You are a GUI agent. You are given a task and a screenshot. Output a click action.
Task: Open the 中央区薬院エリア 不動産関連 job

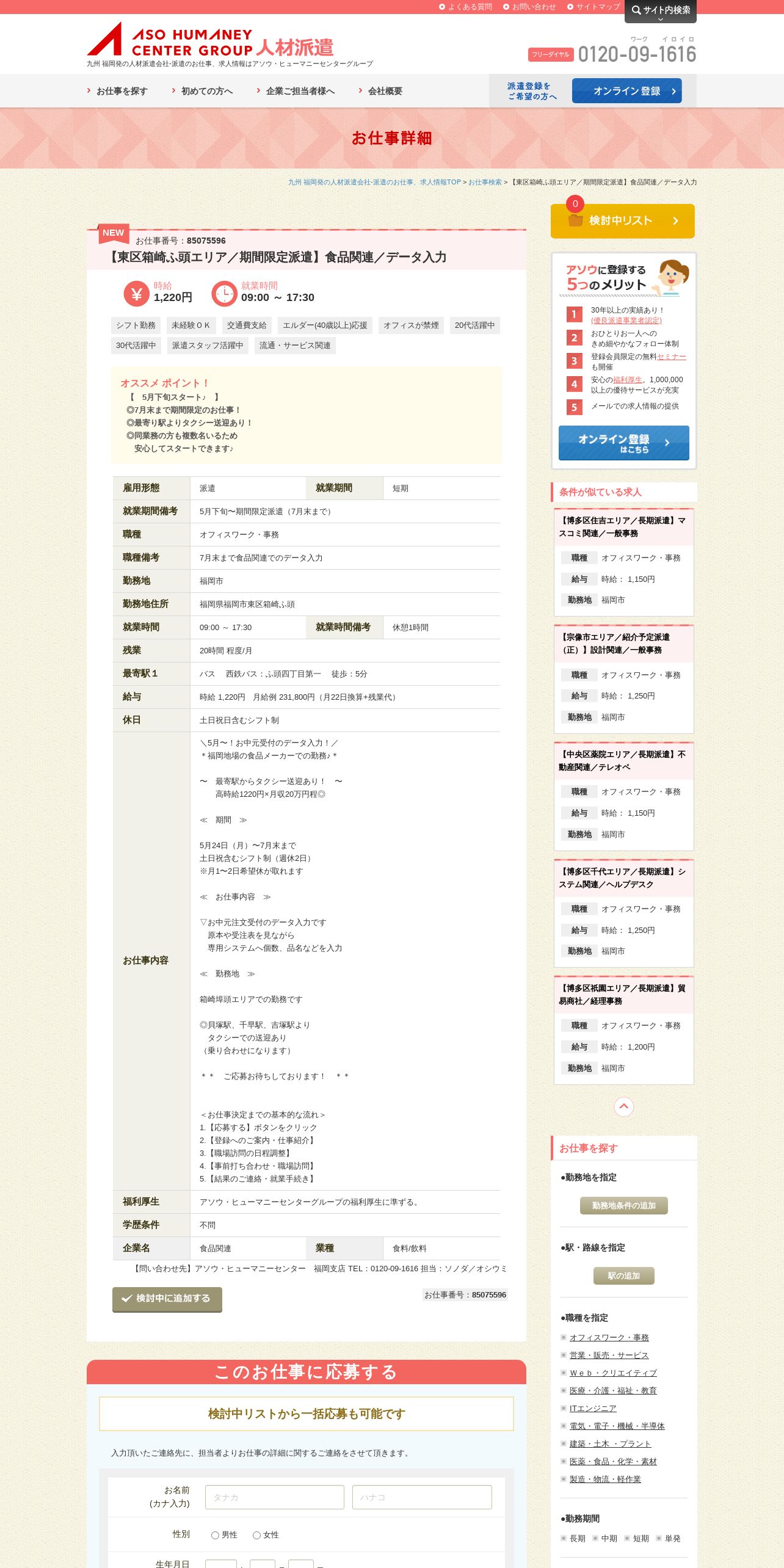[623, 761]
